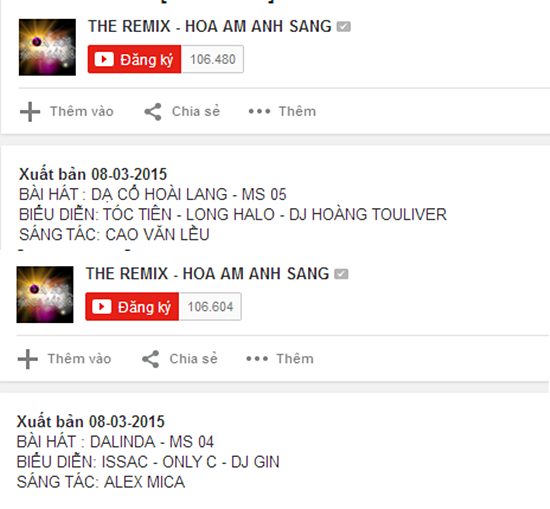Click the bottom channel avatar thumbnail
The height and width of the screenshot is (509, 550).
point(45,295)
